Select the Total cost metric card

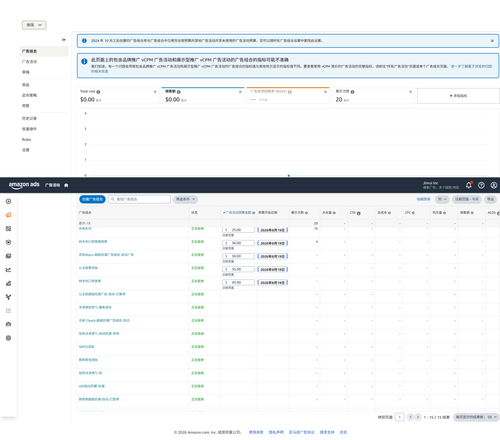[118, 96]
